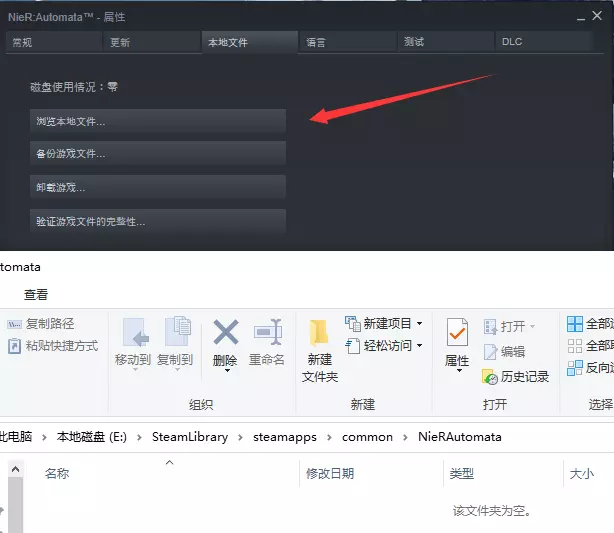Close the NieR:Automata properties window

[x=597, y=16]
